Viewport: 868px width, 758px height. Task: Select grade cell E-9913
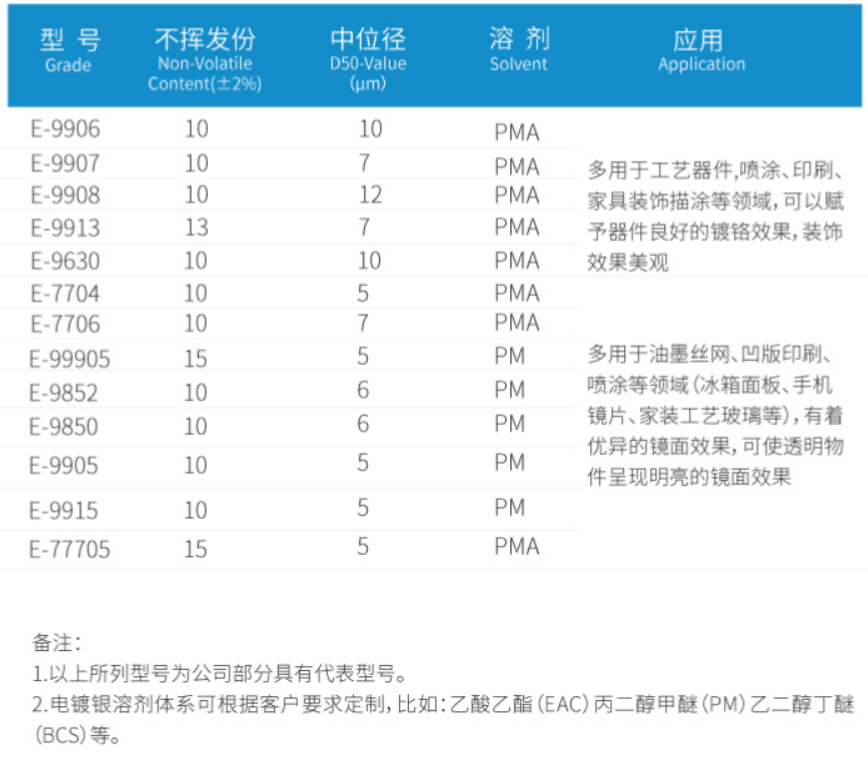pos(65,228)
